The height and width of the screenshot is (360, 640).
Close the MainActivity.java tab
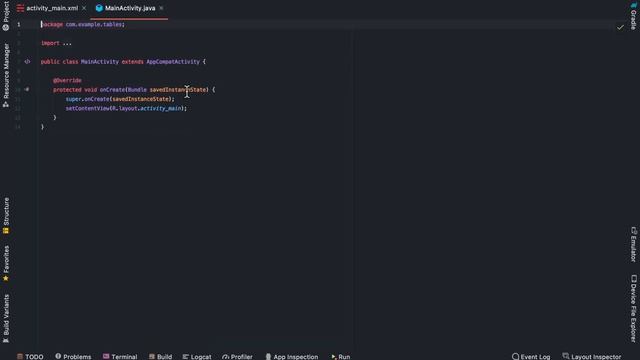162,8
